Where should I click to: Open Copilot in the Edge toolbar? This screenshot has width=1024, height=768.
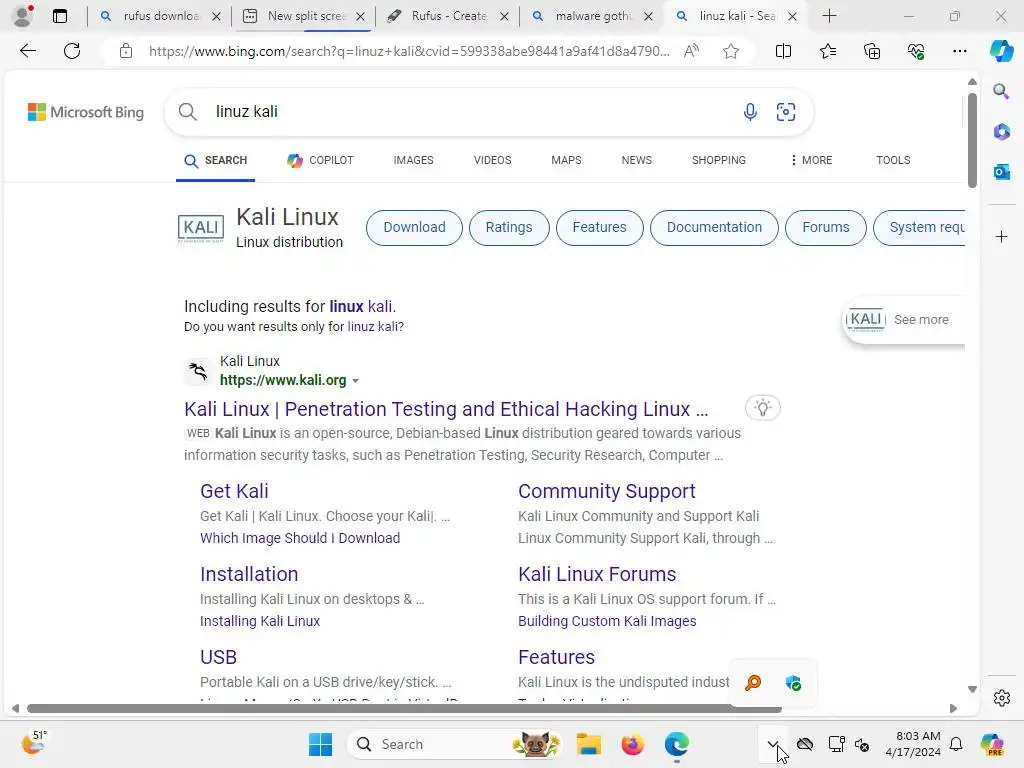coord(1001,51)
